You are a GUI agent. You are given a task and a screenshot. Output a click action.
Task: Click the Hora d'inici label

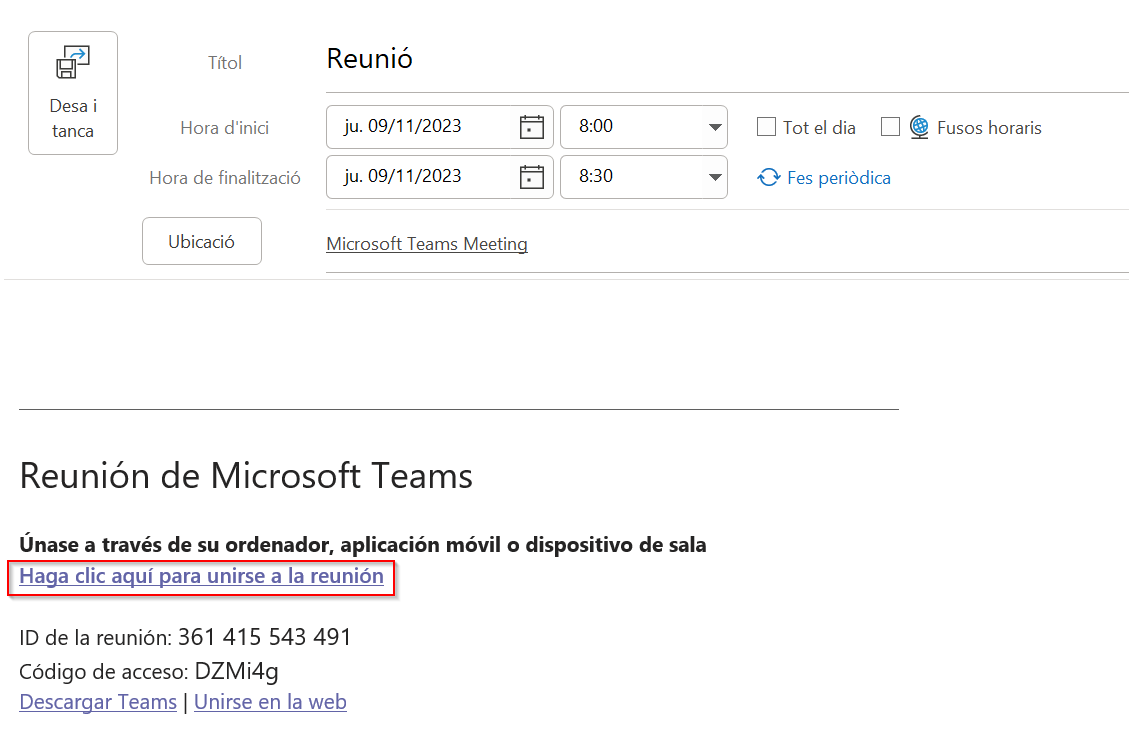(225, 127)
